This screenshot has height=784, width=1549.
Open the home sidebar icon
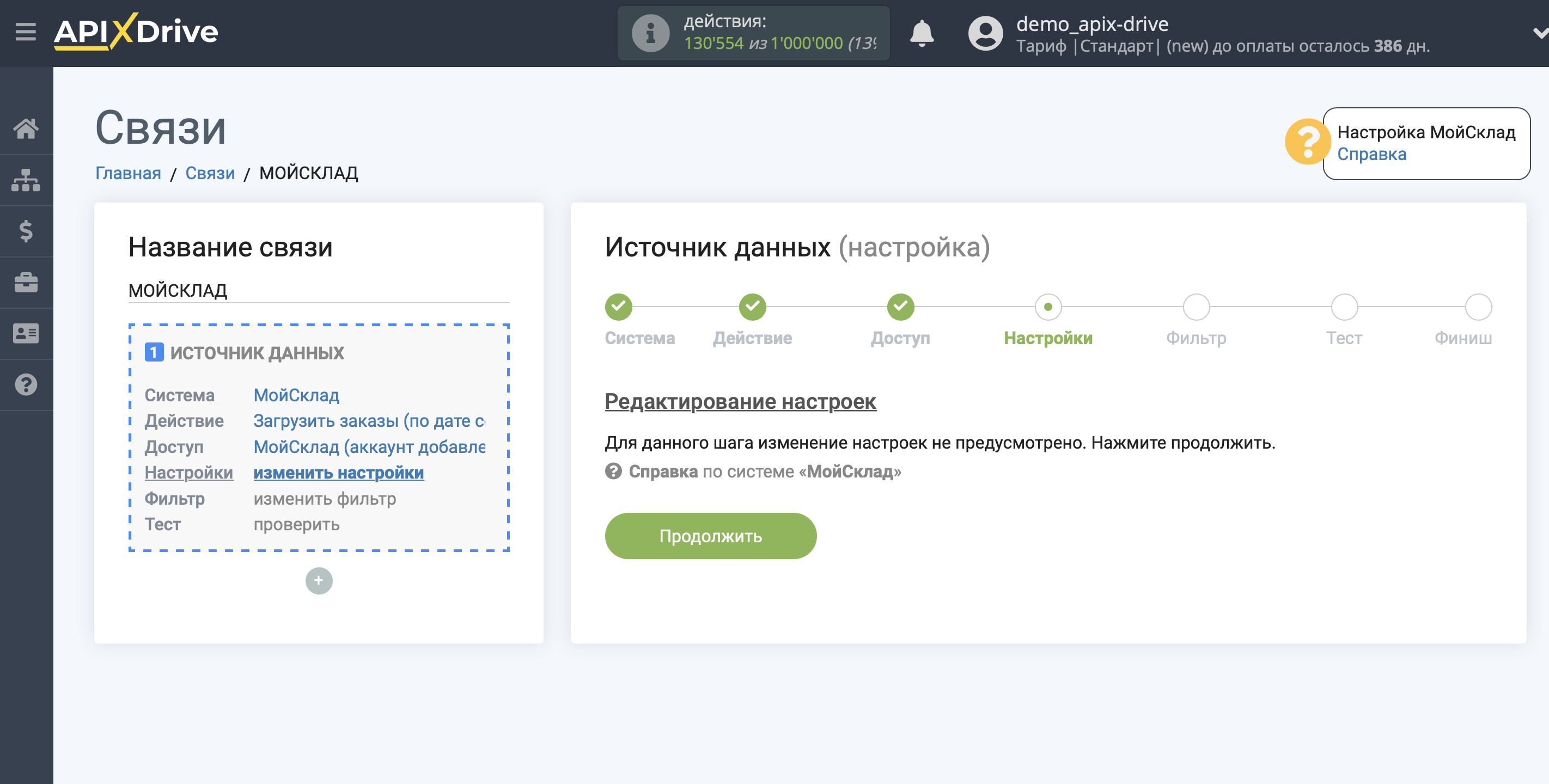coord(26,128)
